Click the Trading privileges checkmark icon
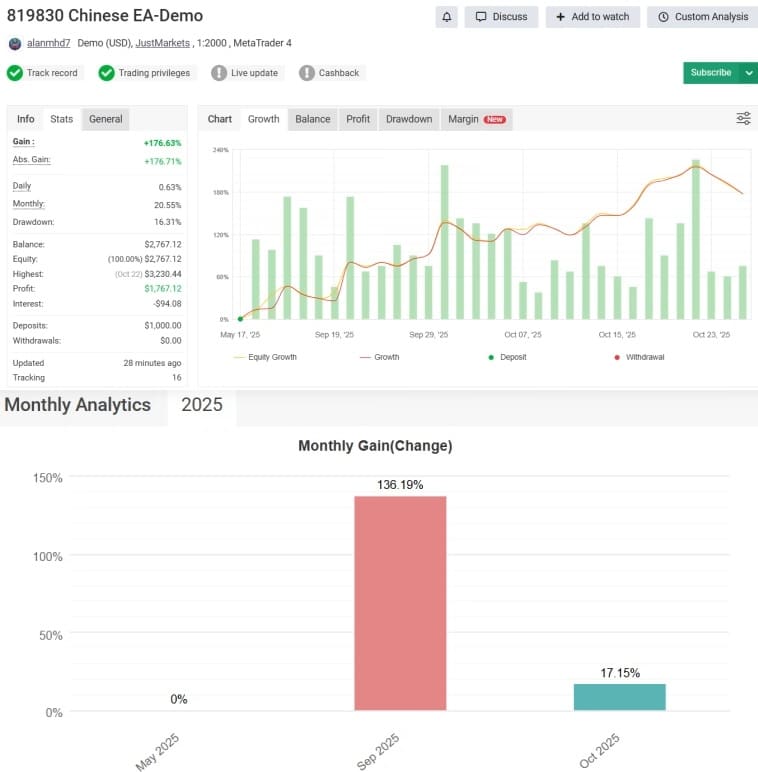This screenshot has height=772, width=758. 106,73
